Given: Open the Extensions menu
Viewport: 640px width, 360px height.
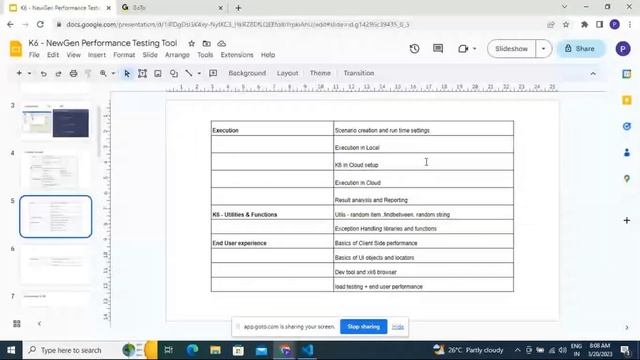Looking at the screenshot, I should (237, 55).
